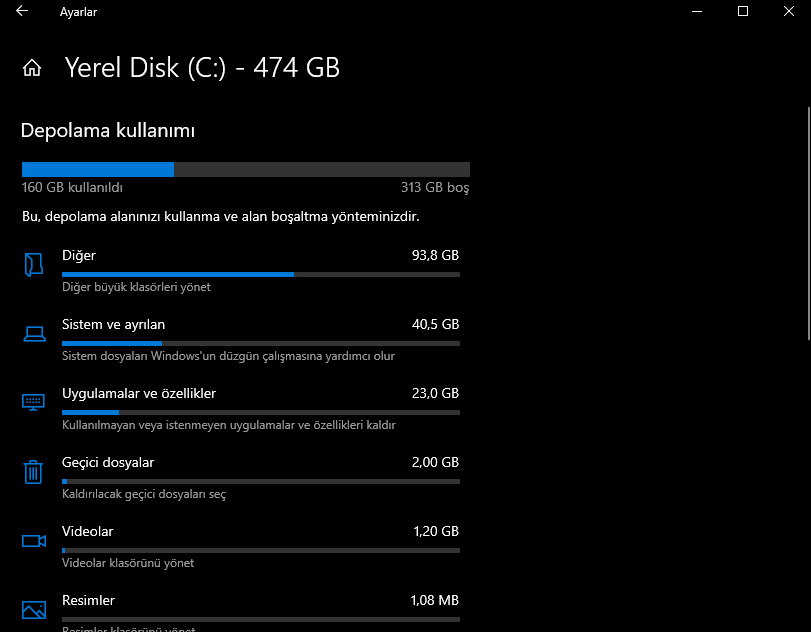Open Uygulamalar ve özellikler storage details
Viewport: 811px width, 632px height.
138,394
